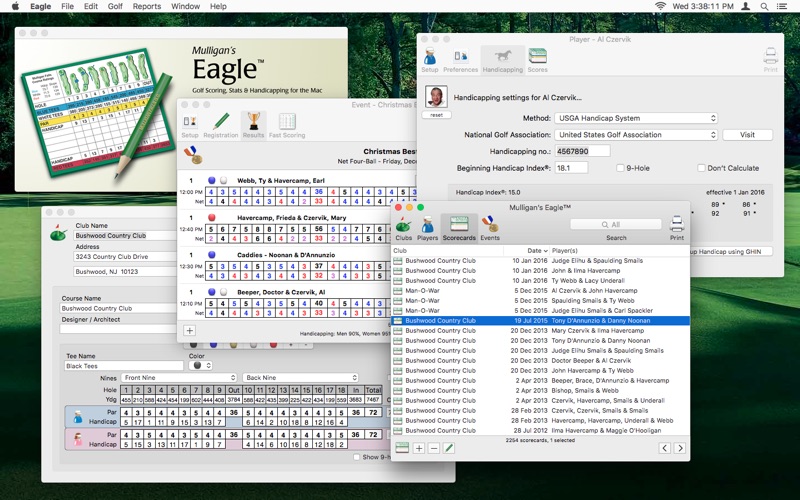
Task: Open the National Golf Association dropdown
Action: [636, 135]
